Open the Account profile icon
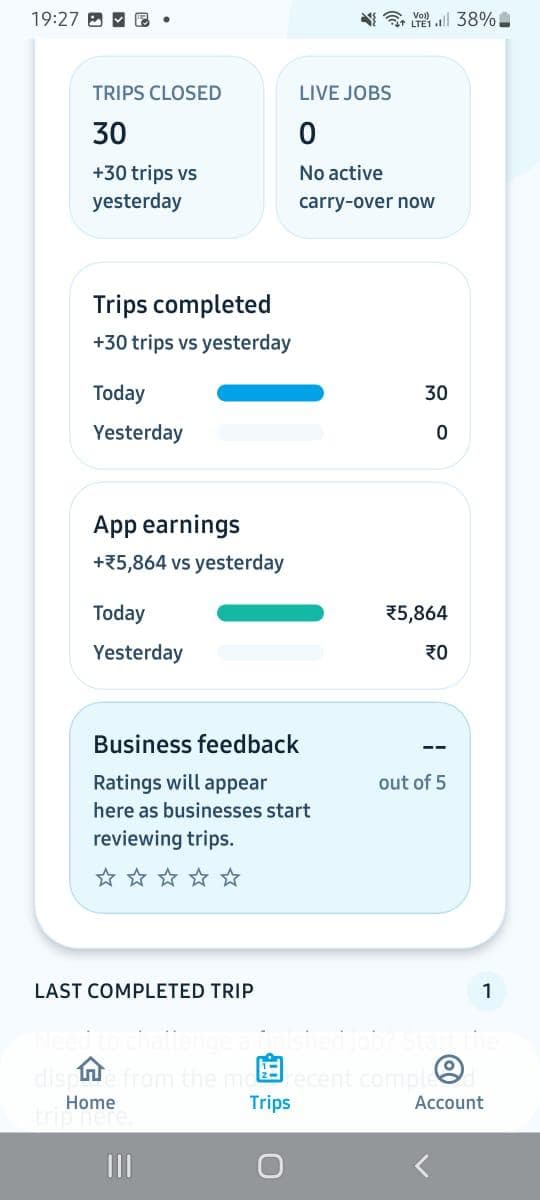 pyautogui.click(x=449, y=1069)
